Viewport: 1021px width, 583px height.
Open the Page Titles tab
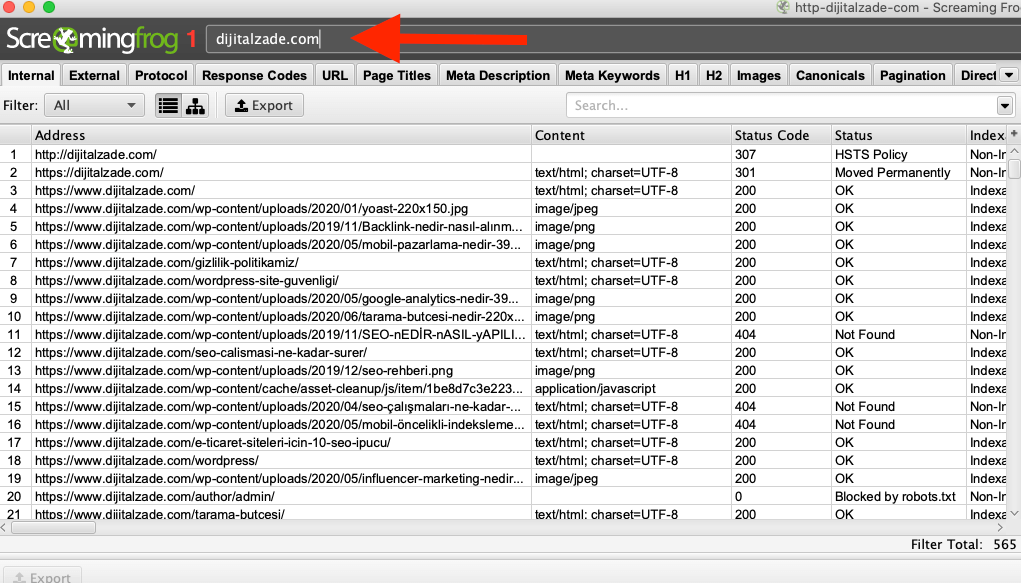397,76
